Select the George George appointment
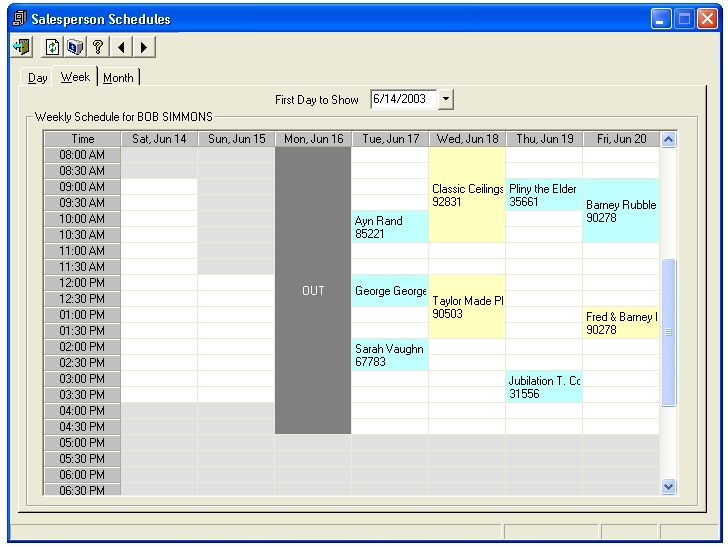 (x=390, y=291)
